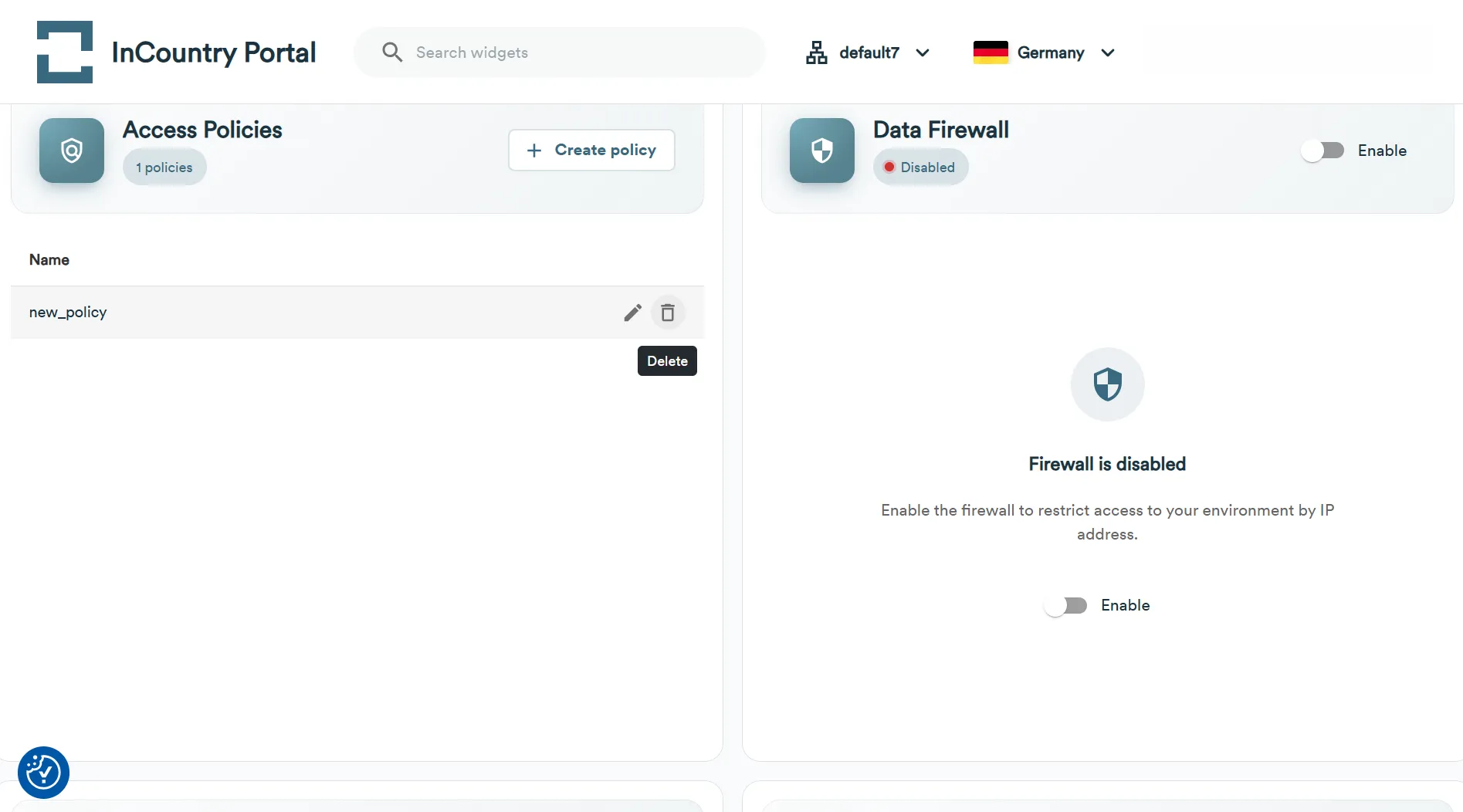Focus the Search widgets input field
Viewport: 1463px width, 812px height.
coord(560,52)
